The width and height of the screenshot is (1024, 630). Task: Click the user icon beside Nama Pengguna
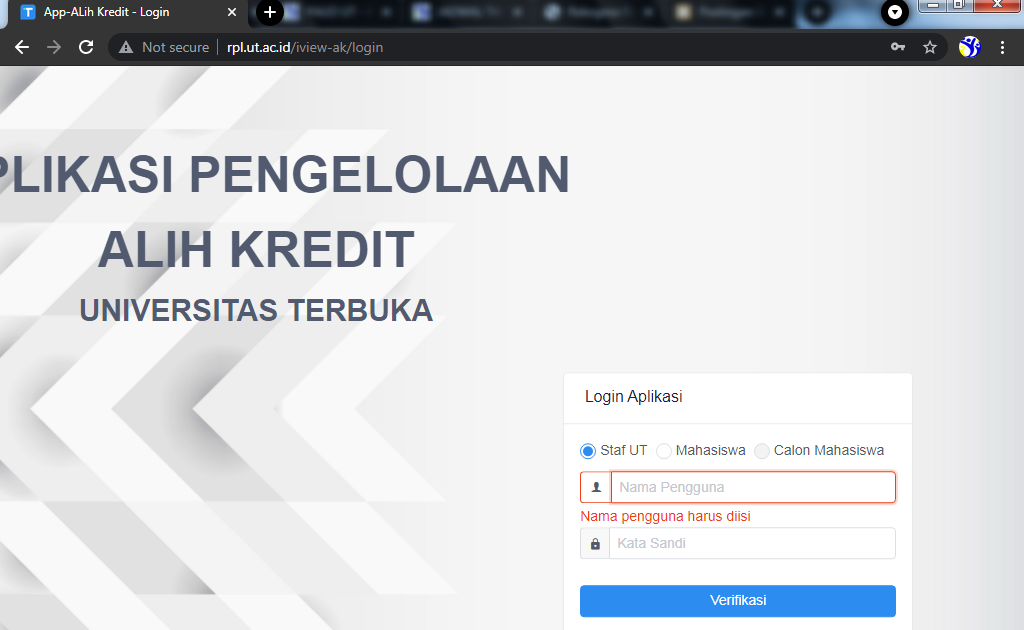[x=596, y=487]
